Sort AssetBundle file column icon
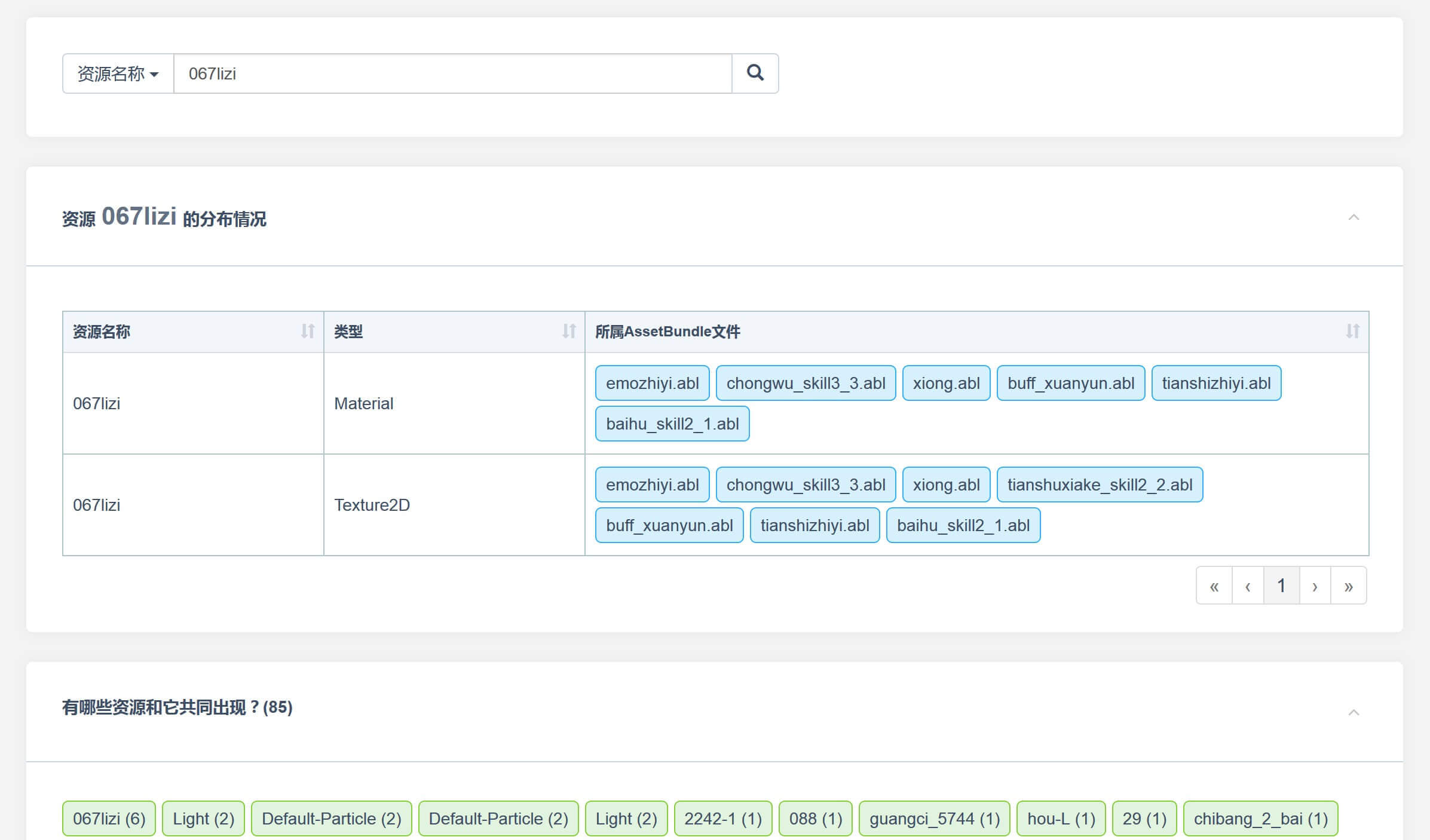The image size is (1430, 840). click(1352, 331)
